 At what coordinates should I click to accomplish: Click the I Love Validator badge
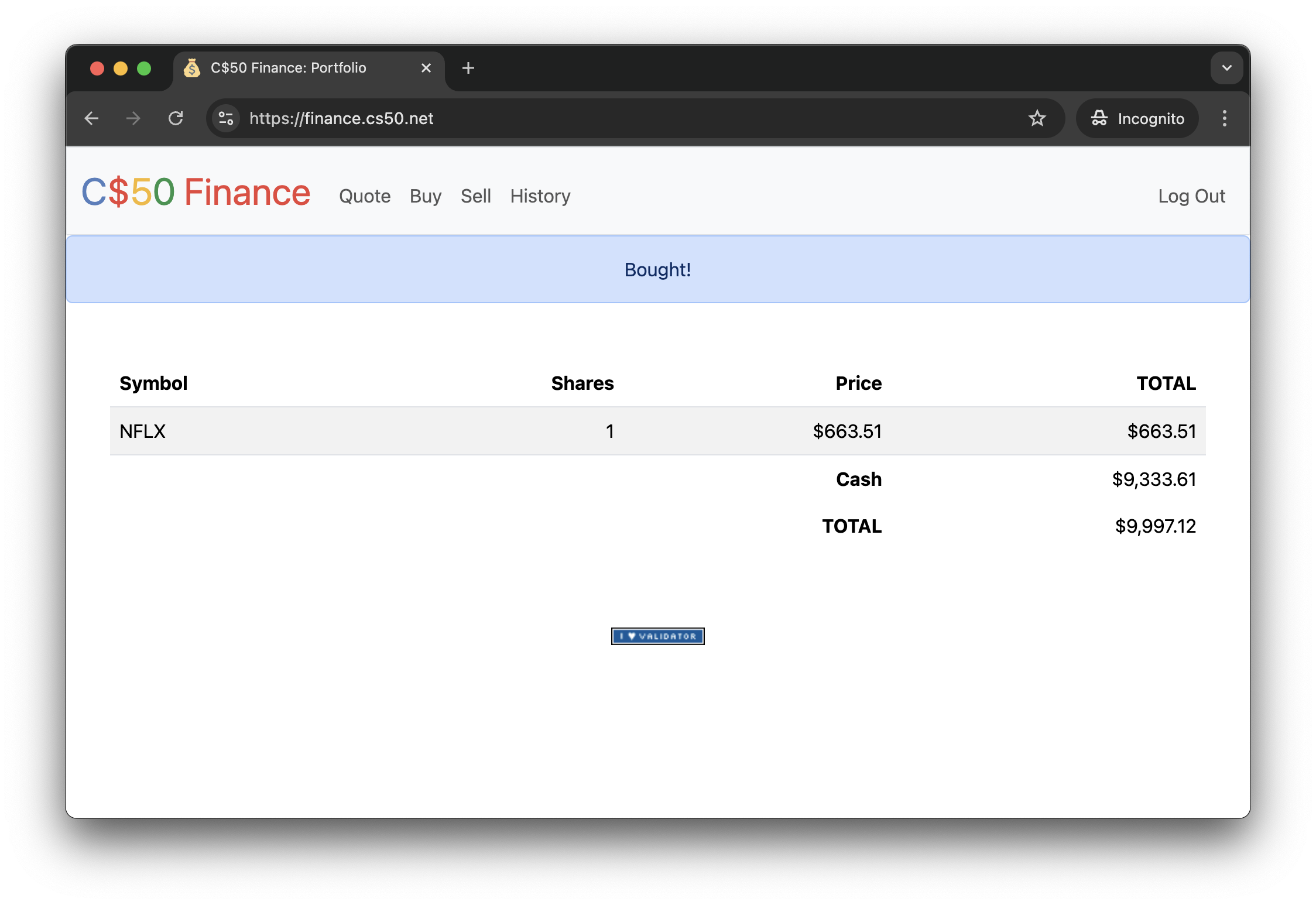pyautogui.click(x=657, y=636)
